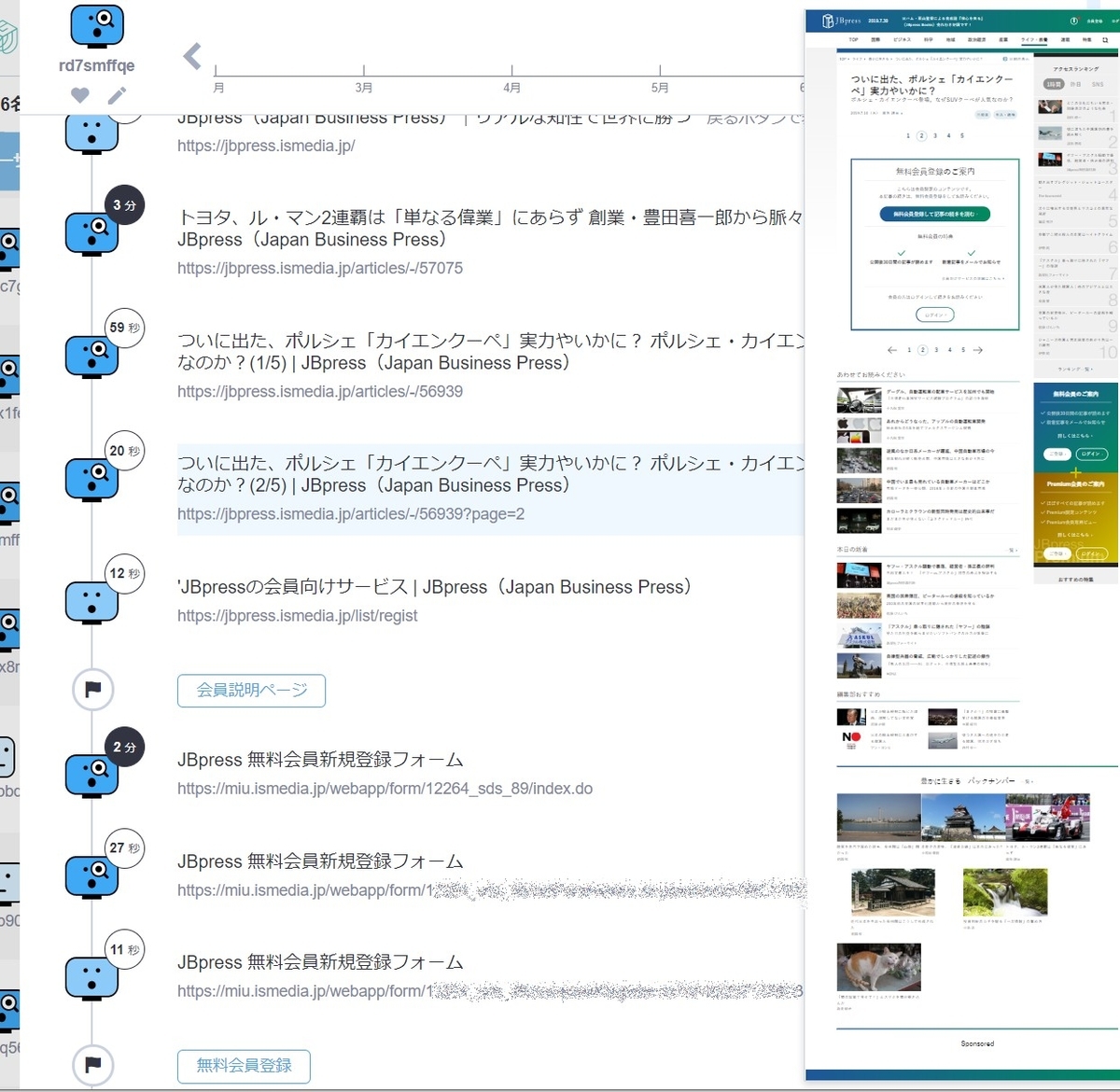The height and width of the screenshot is (1092, 1120).
Task: Click the 無料会員登録 tag button
Action: click(244, 1066)
